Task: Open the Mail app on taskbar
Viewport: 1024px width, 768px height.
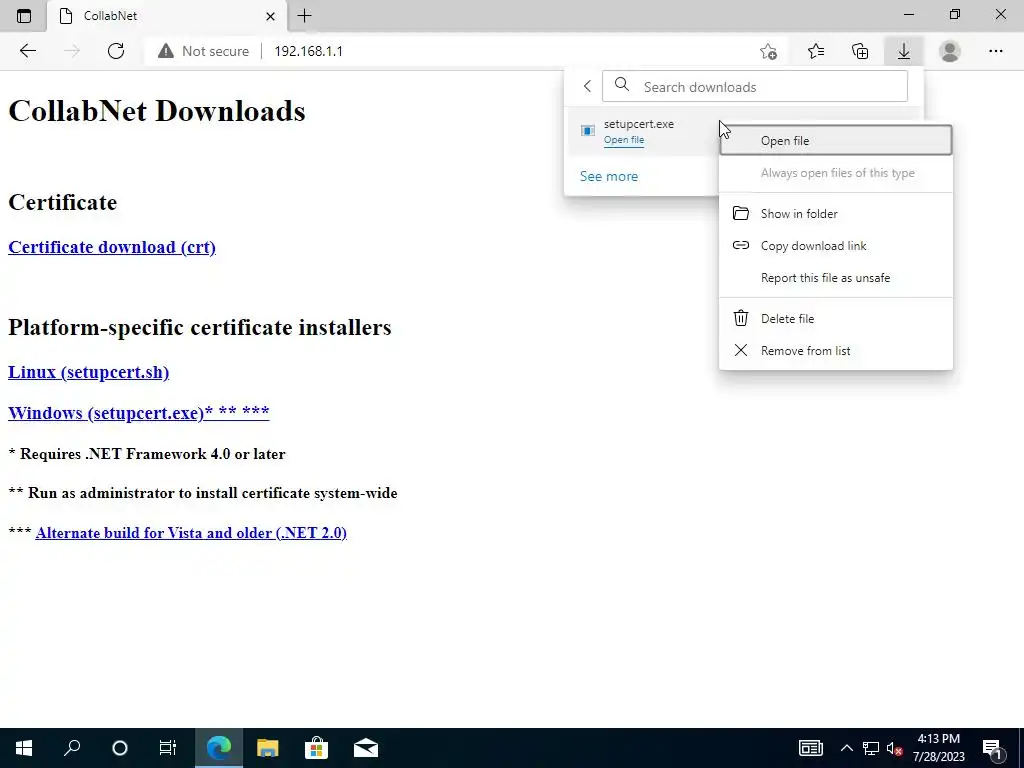Action: (366, 748)
